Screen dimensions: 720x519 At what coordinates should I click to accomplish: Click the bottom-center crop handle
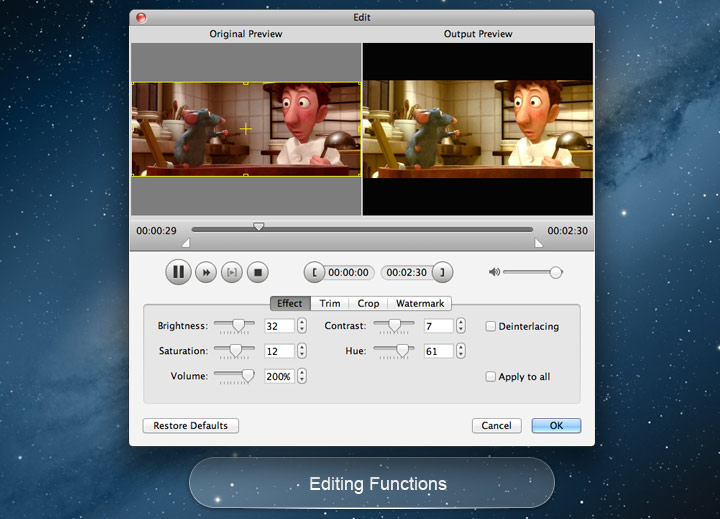(246, 175)
